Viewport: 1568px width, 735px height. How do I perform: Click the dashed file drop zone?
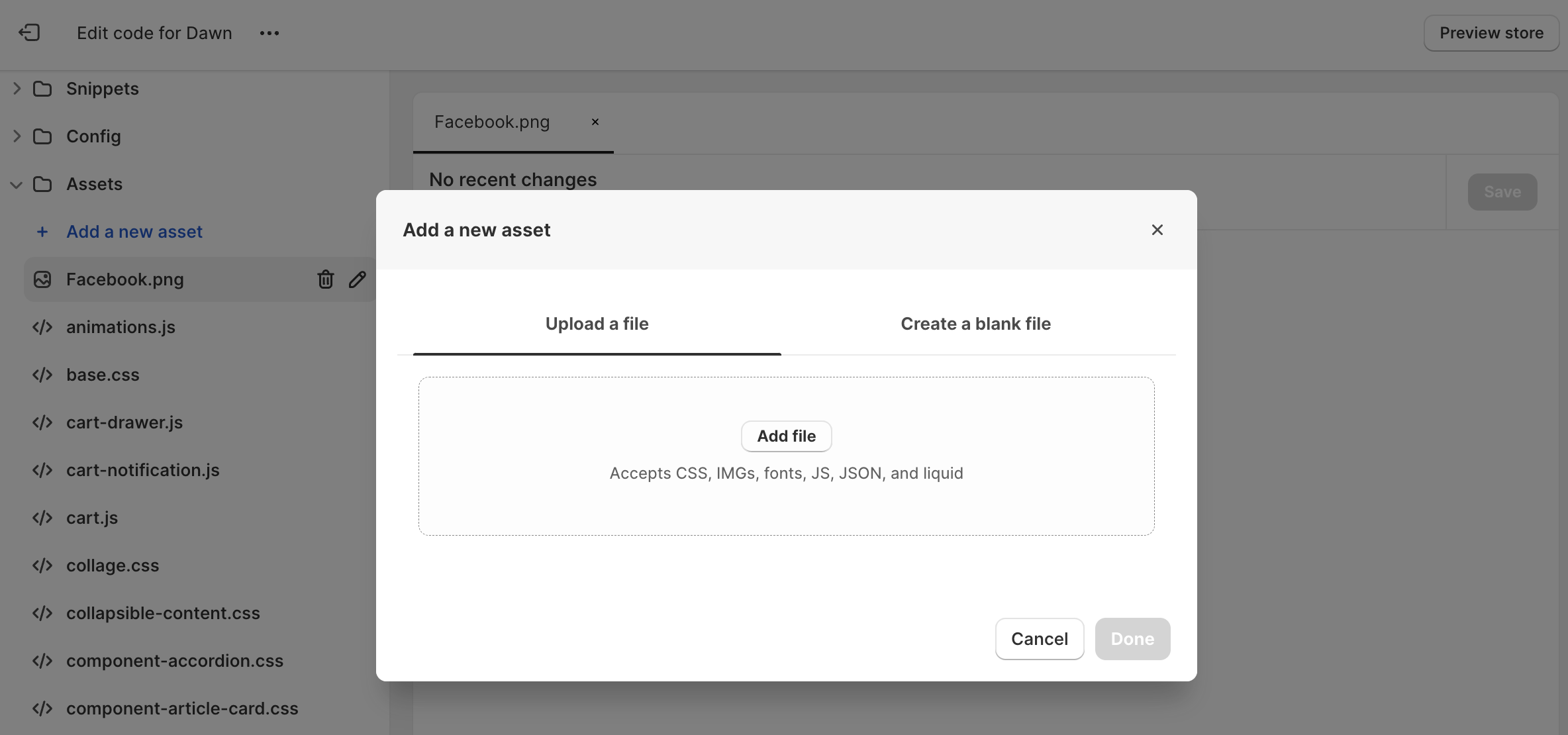787,456
